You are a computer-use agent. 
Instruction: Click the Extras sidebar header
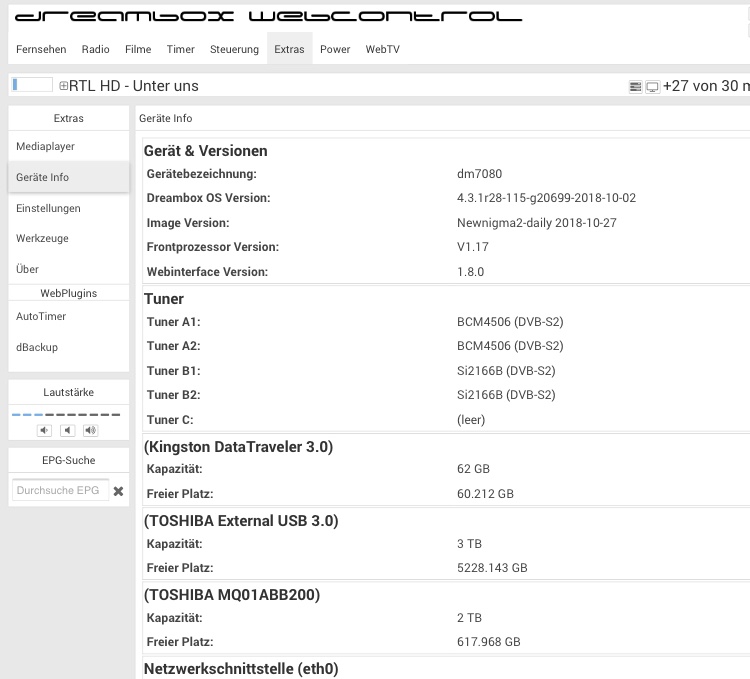tap(68, 118)
